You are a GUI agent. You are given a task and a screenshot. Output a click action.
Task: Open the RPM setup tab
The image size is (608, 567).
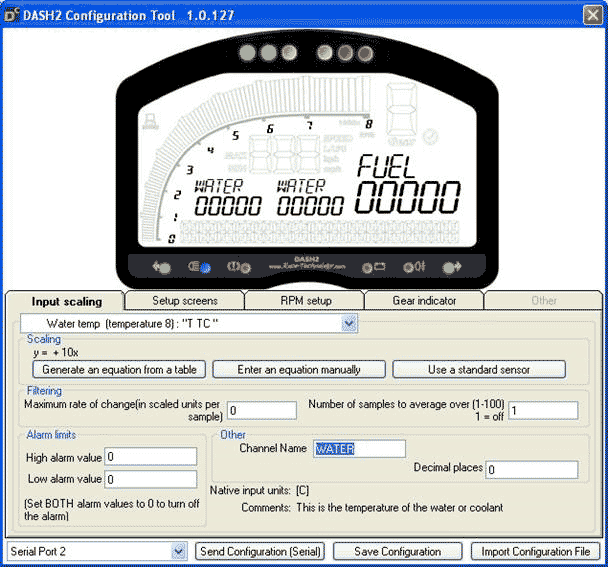tap(304, 300)
